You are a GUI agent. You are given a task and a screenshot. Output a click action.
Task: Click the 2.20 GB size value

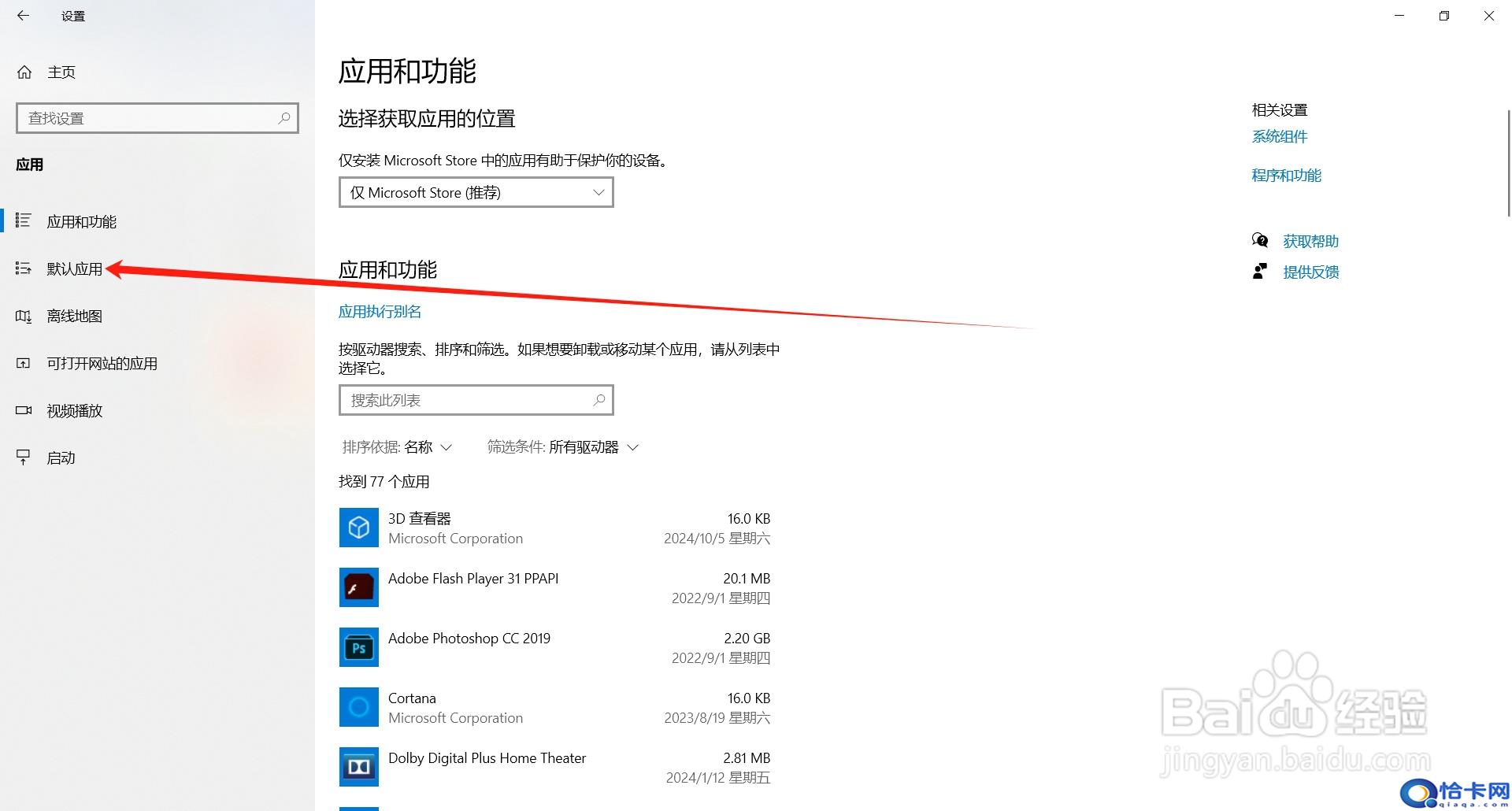point(747,639)
